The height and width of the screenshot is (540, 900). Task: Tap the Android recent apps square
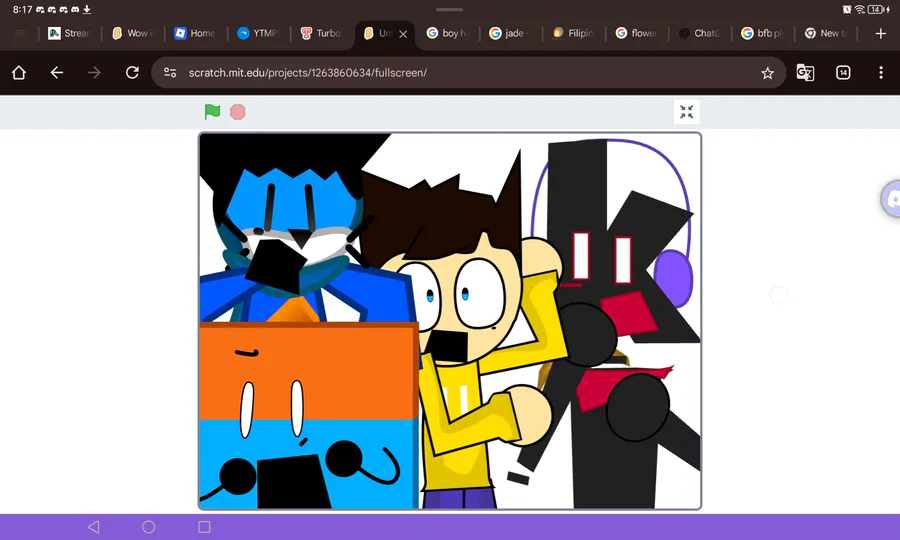coord(204,527)
